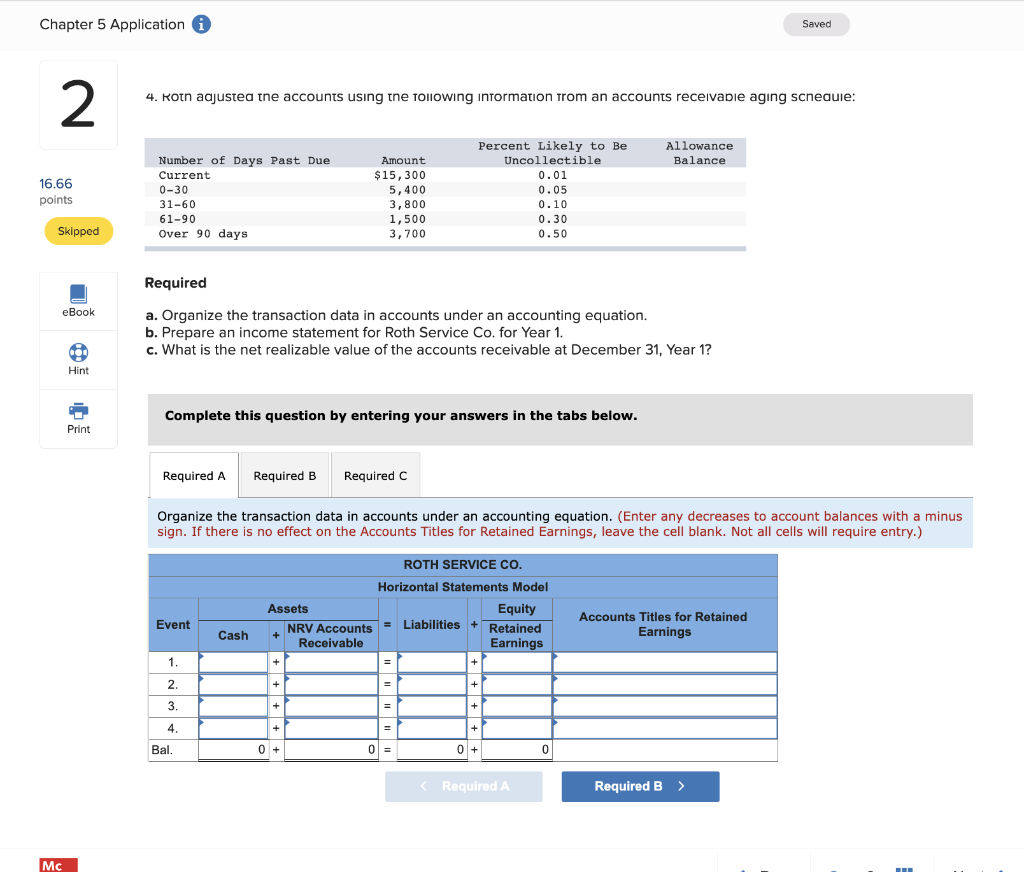Click the Skipped badge
The height and width of the screenshot is (872, 1024).
click(78, 230)
